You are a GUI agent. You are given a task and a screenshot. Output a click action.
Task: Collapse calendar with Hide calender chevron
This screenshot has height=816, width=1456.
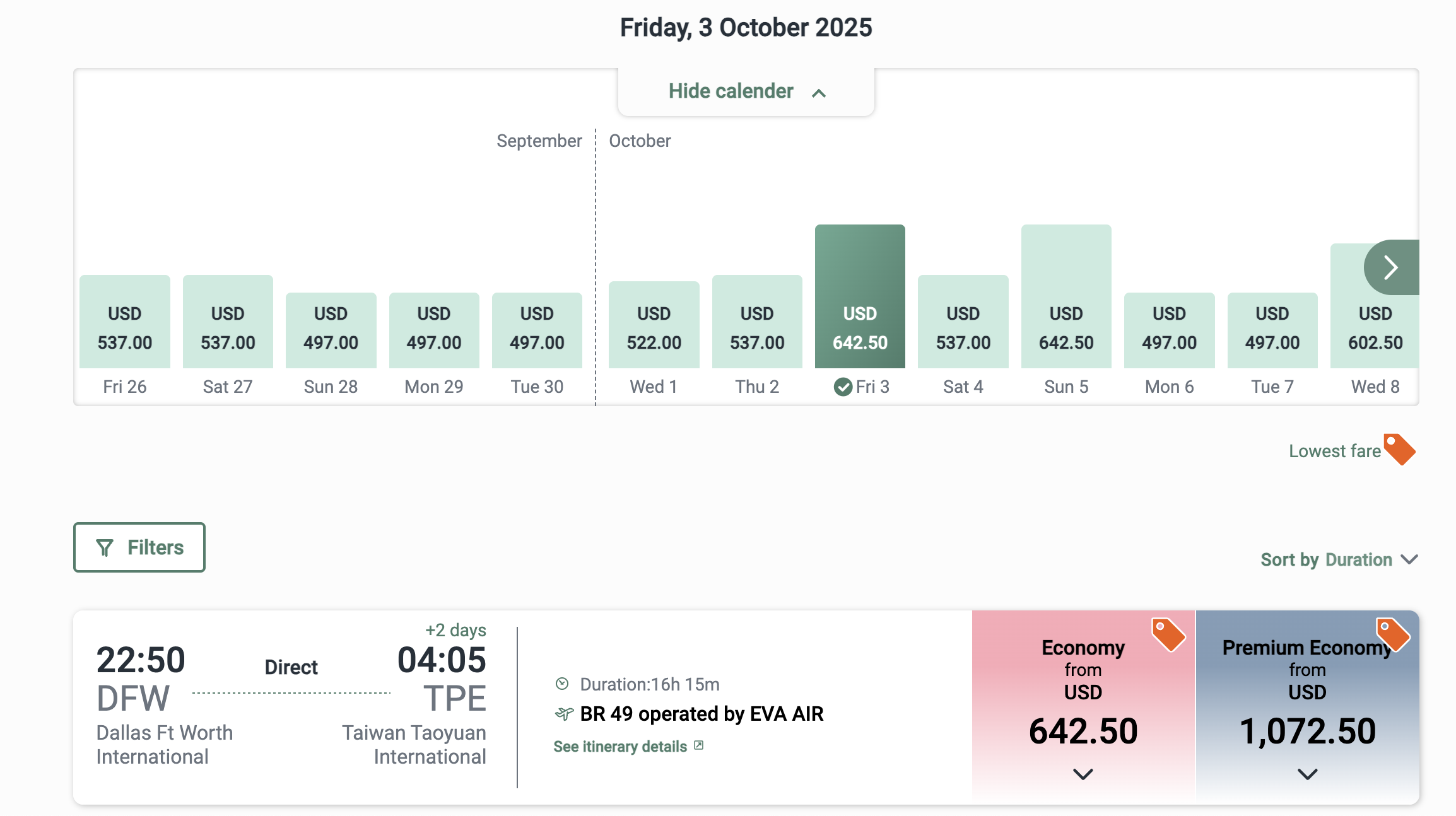pyautogui.click(x=819, y=93)
